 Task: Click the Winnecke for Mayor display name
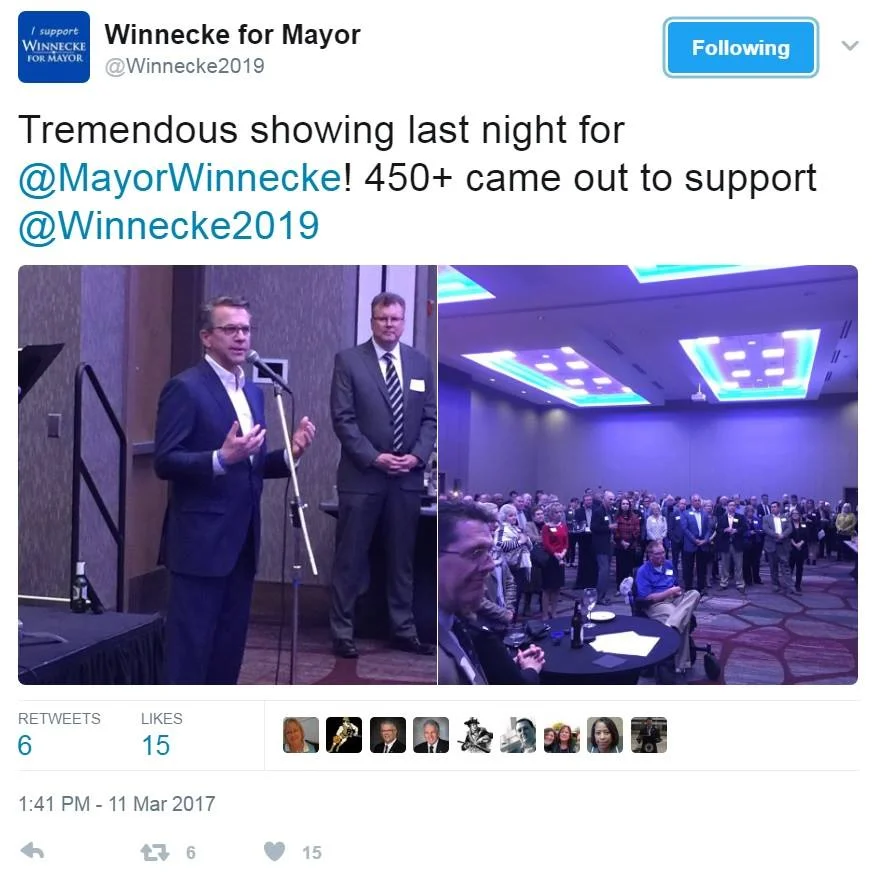click(232, 35)
